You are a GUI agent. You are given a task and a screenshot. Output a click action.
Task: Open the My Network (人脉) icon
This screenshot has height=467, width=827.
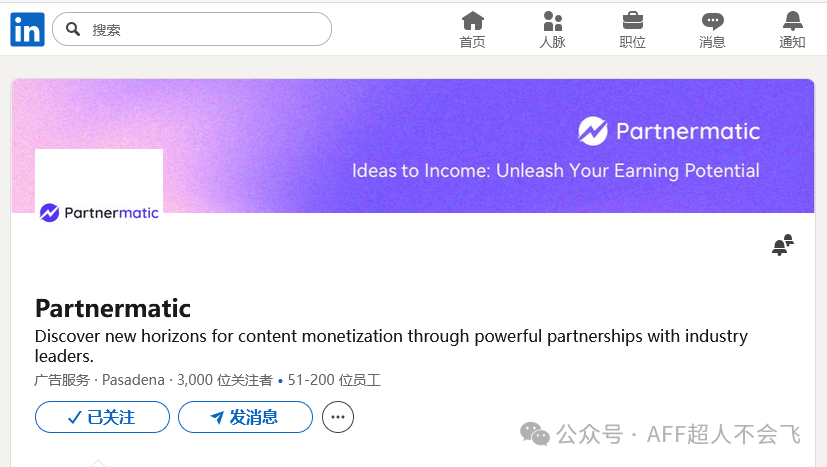tap(552, 21)
